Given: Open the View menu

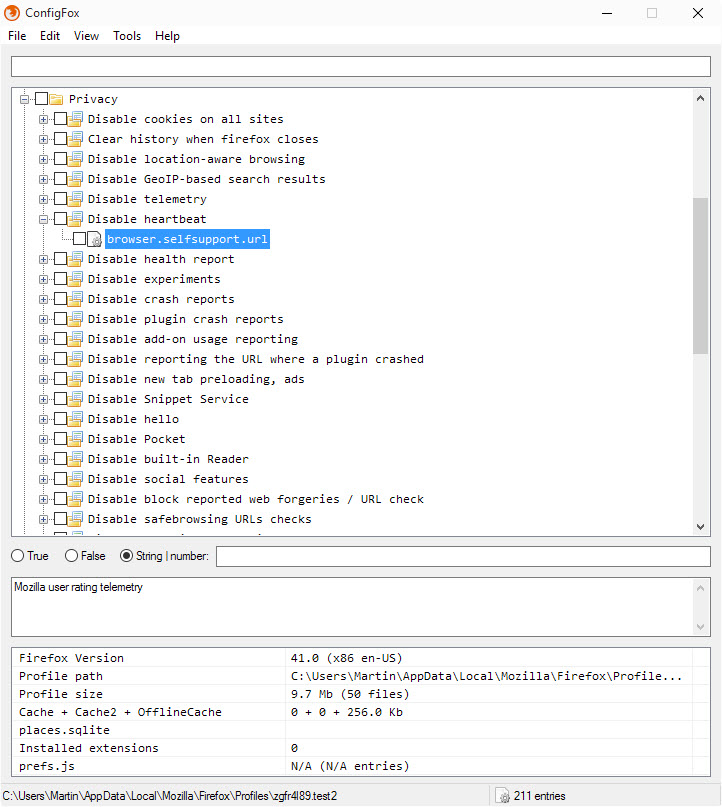Looking at the screenshot, I should (x=86, y=36).
